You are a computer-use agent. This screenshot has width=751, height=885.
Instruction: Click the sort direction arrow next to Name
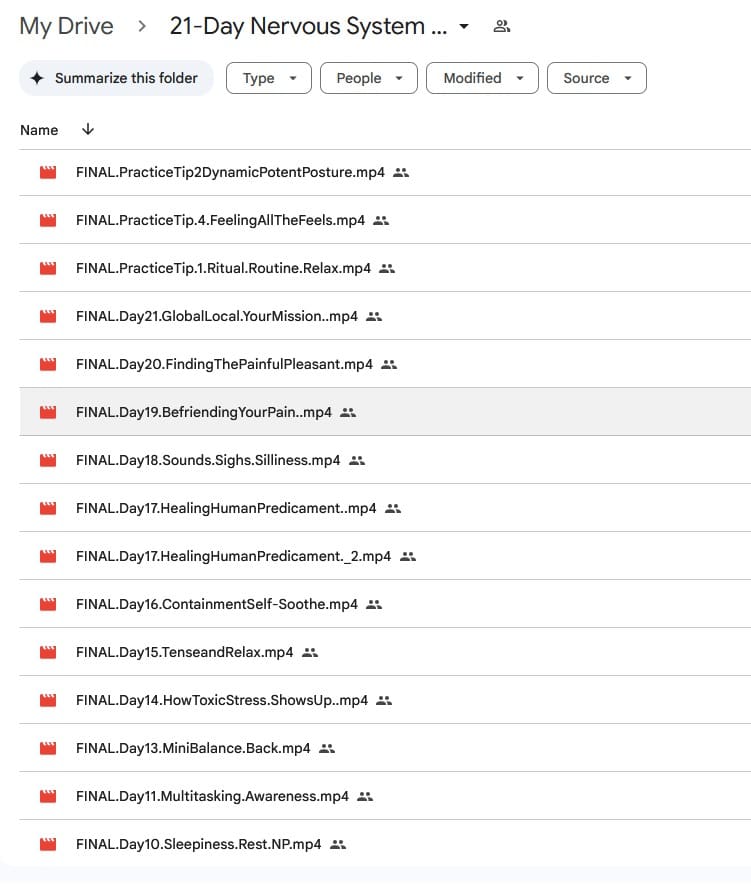[x=88, y=130]
